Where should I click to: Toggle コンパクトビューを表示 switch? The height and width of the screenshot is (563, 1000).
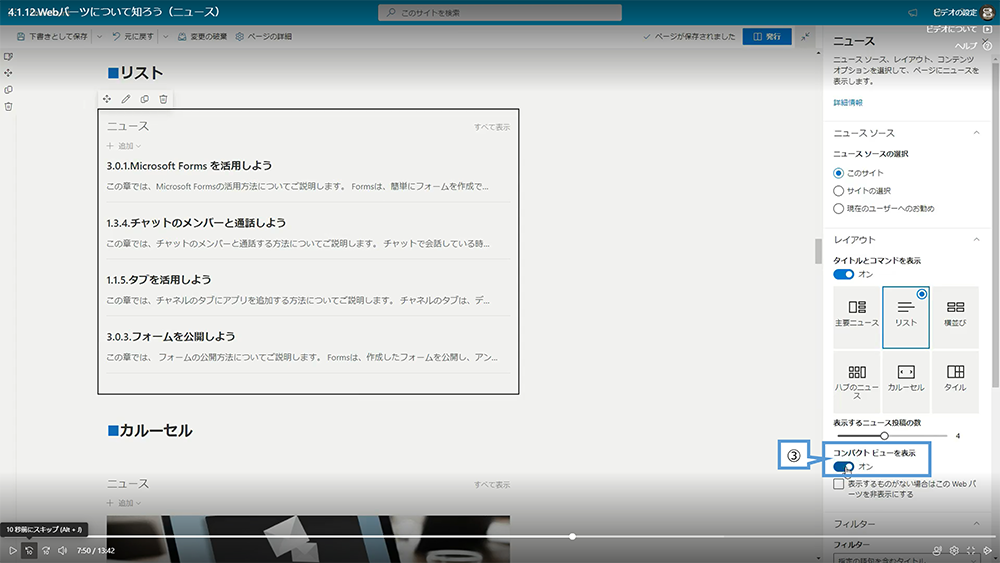click(843, 467)
